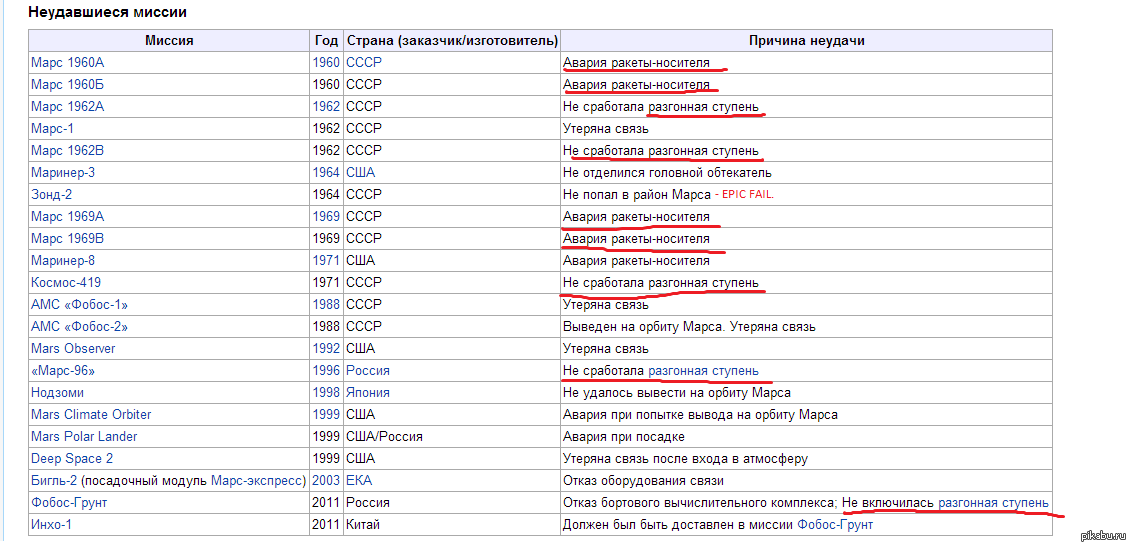Follow the 1988 year link for АМС «Фобос-1»
Image resolution: width=1131 pixels, height=547 pixels.
click(x=326, y=305)
